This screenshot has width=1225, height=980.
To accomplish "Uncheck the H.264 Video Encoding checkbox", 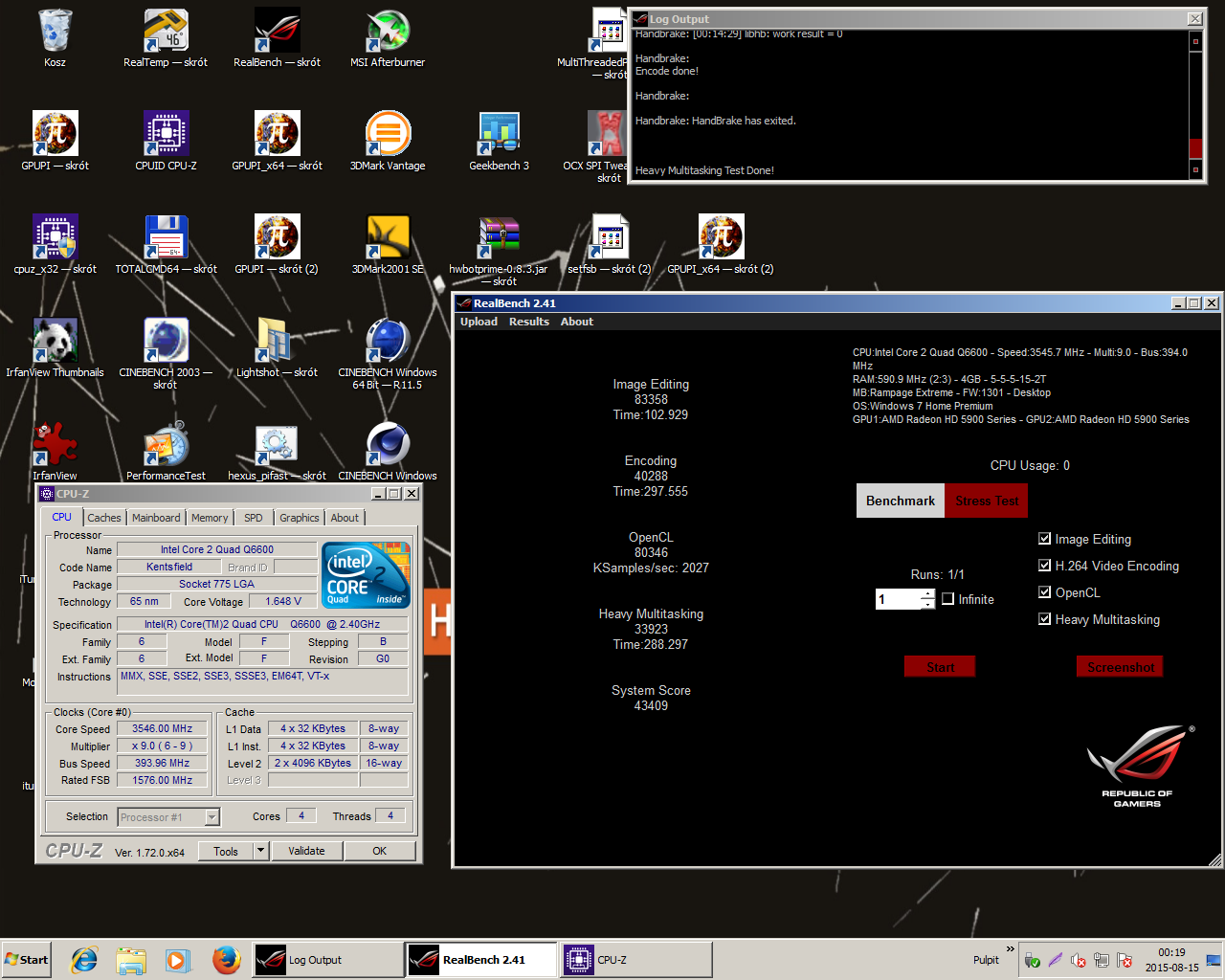I will pyautogui.click(x=1045, y=566).
